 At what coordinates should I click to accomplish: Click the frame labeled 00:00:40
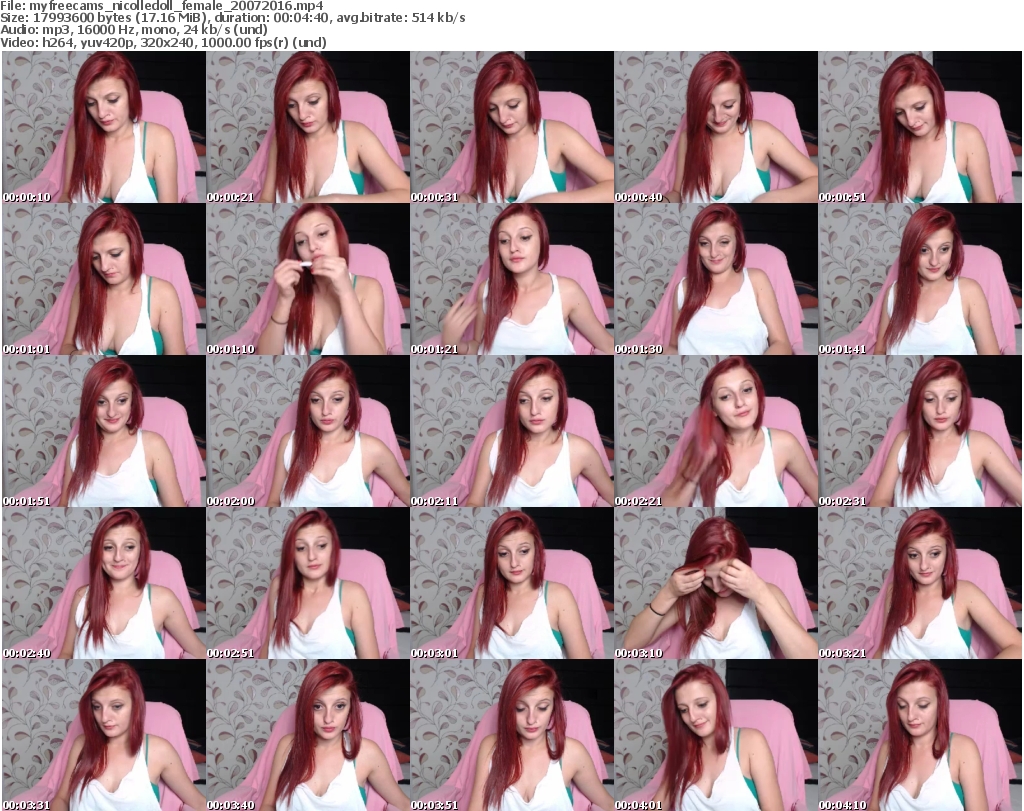716,127
